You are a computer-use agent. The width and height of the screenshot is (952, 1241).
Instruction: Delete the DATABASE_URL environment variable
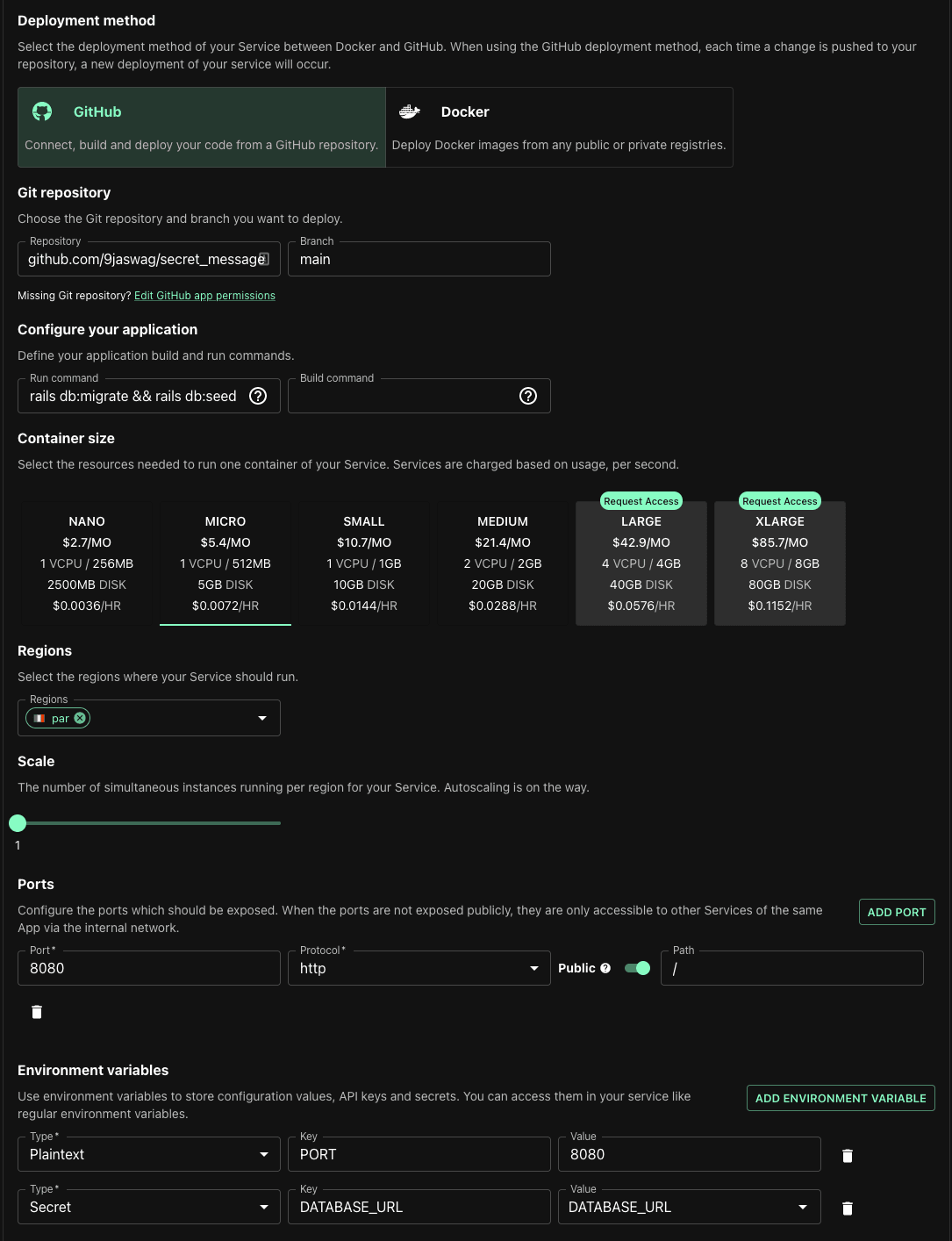(848, 1209)
